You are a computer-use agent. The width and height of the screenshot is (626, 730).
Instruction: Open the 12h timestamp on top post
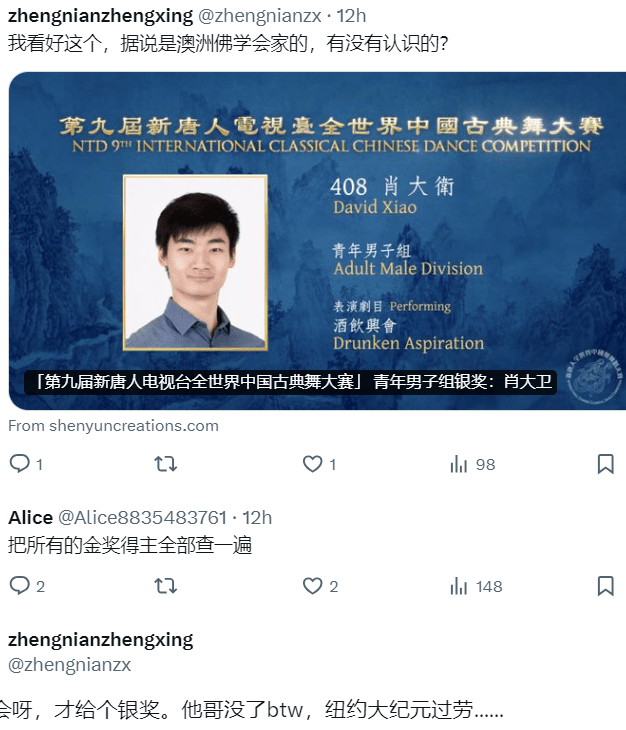[351, 16]
